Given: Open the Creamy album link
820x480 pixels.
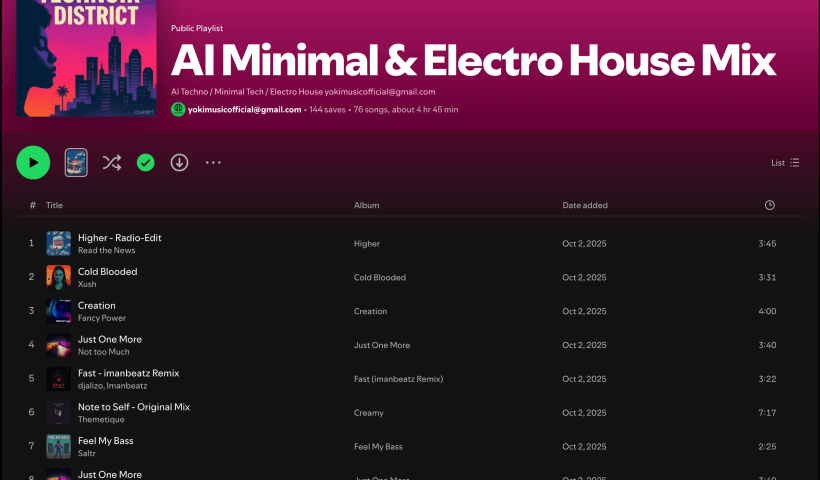Looking at the screenshot, I should (368, 413).
